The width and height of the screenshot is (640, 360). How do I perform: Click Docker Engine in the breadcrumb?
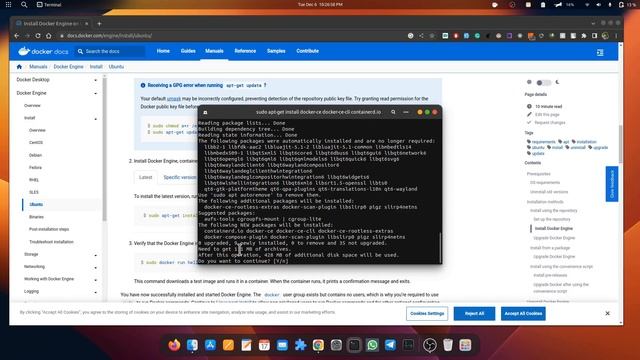pyautogui.click(x=68, y=67)
